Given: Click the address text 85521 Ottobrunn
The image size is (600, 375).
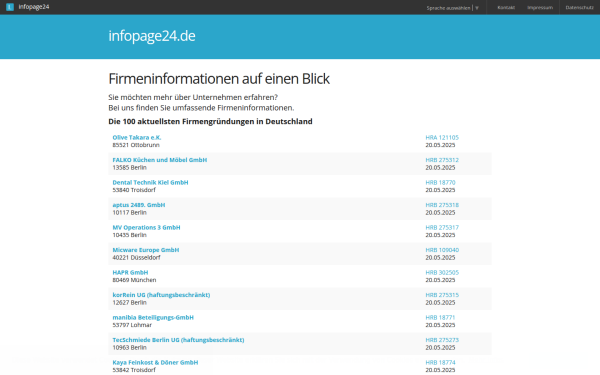Looking at the screenshot, I should (136, 145).
